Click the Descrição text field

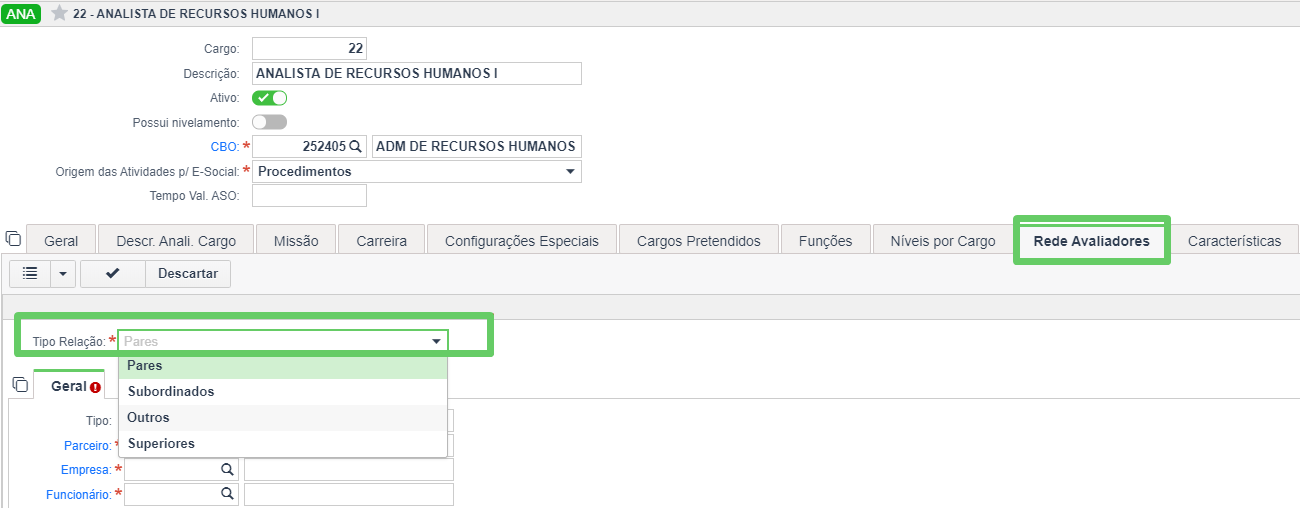click(417, 73)
